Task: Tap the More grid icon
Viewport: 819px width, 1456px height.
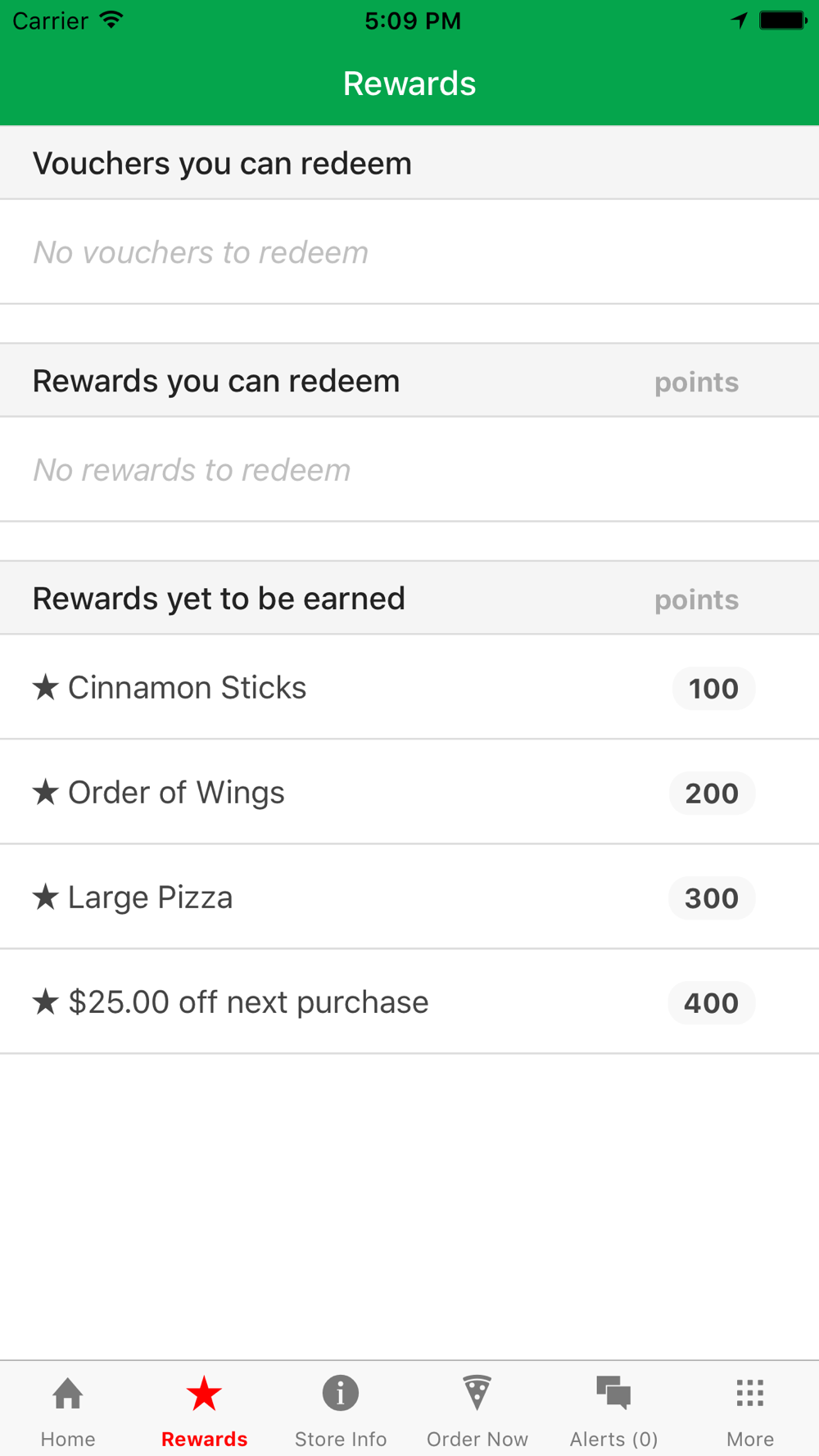Action: [749, 1393]
